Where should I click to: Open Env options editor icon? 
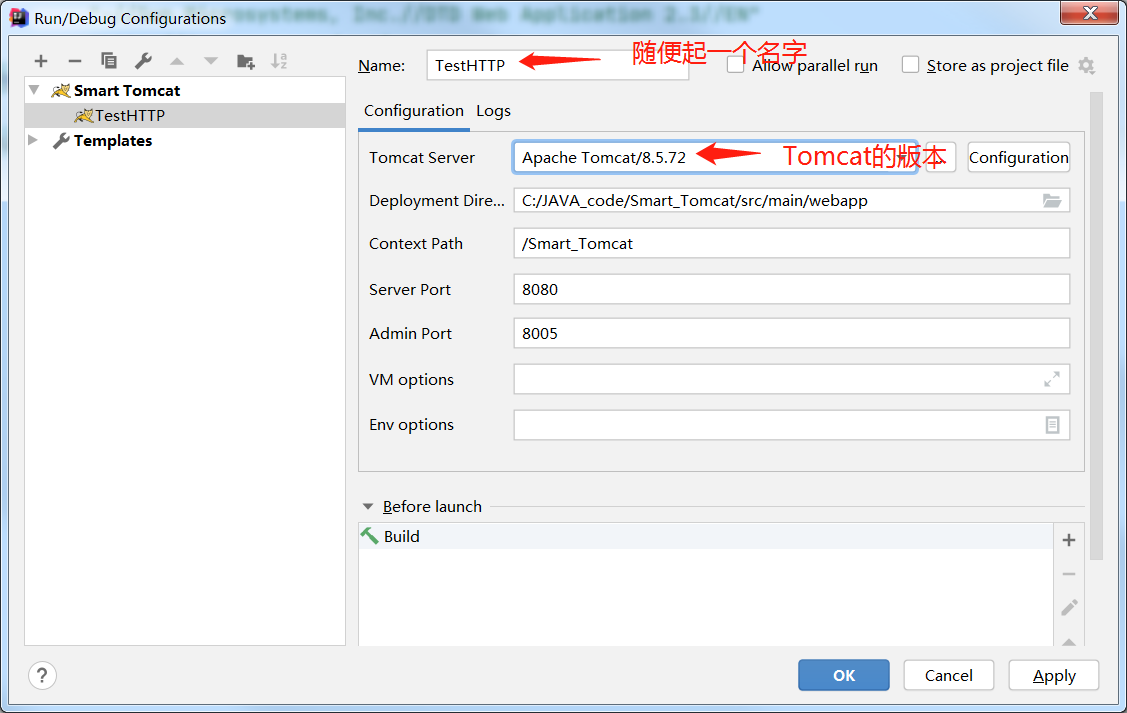click(1052, 425)
